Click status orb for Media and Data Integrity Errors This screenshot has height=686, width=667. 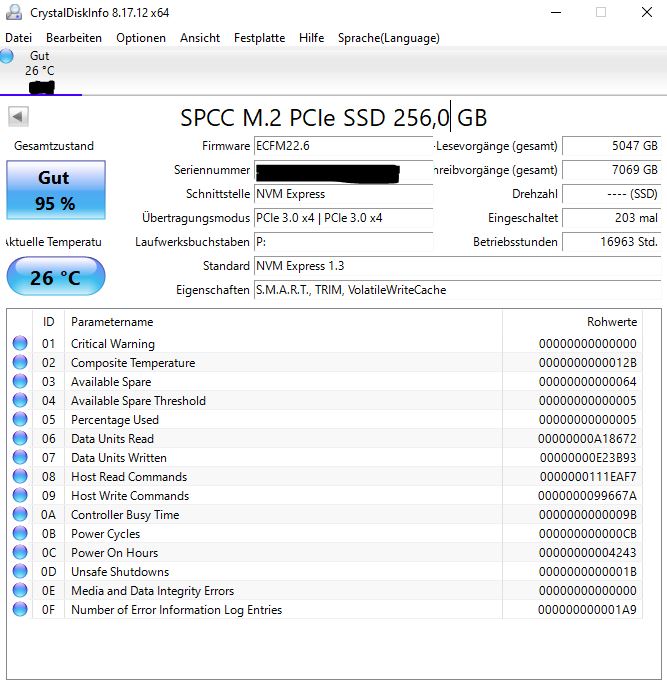point(20,591)
